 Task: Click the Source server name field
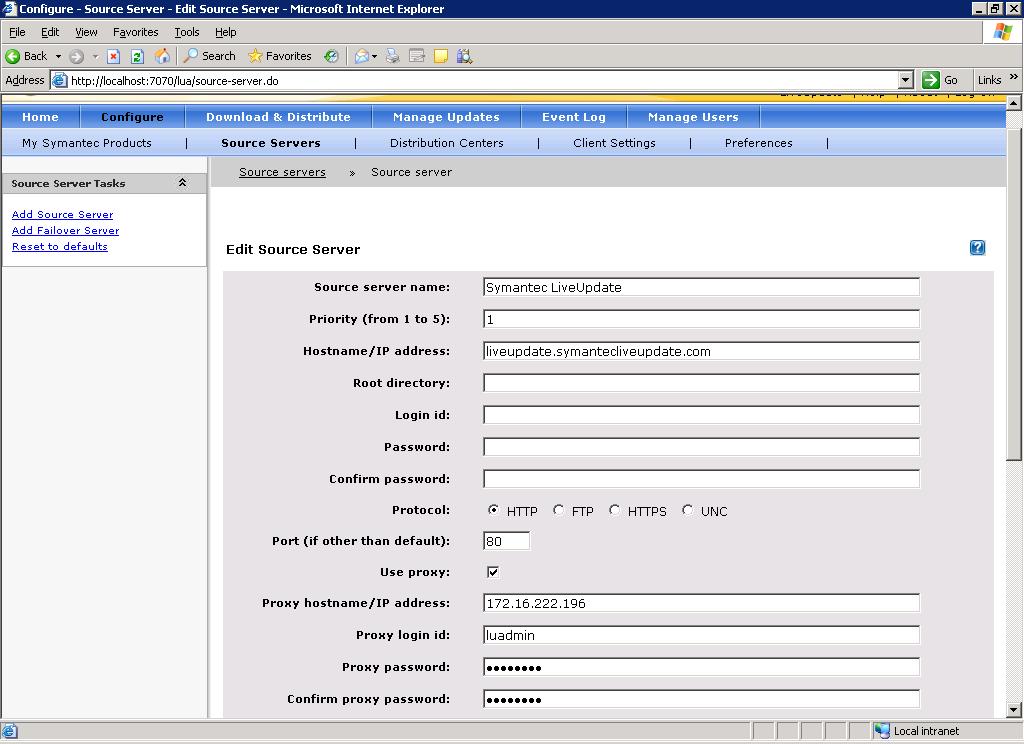701,287
